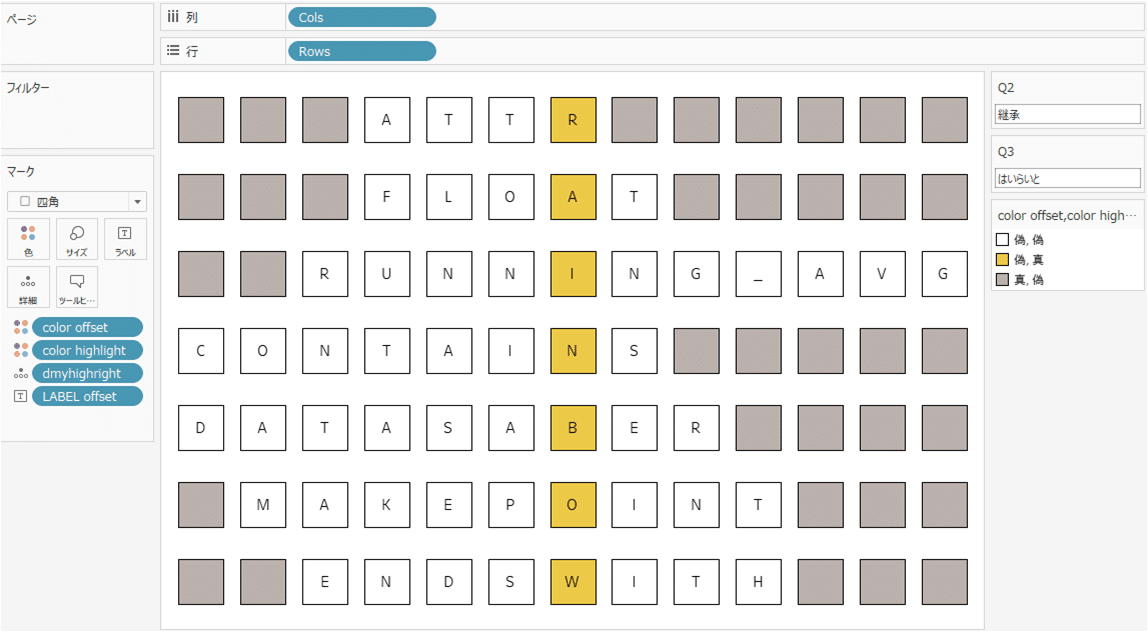Click the color highlight pill

click(x=88, y=350)
